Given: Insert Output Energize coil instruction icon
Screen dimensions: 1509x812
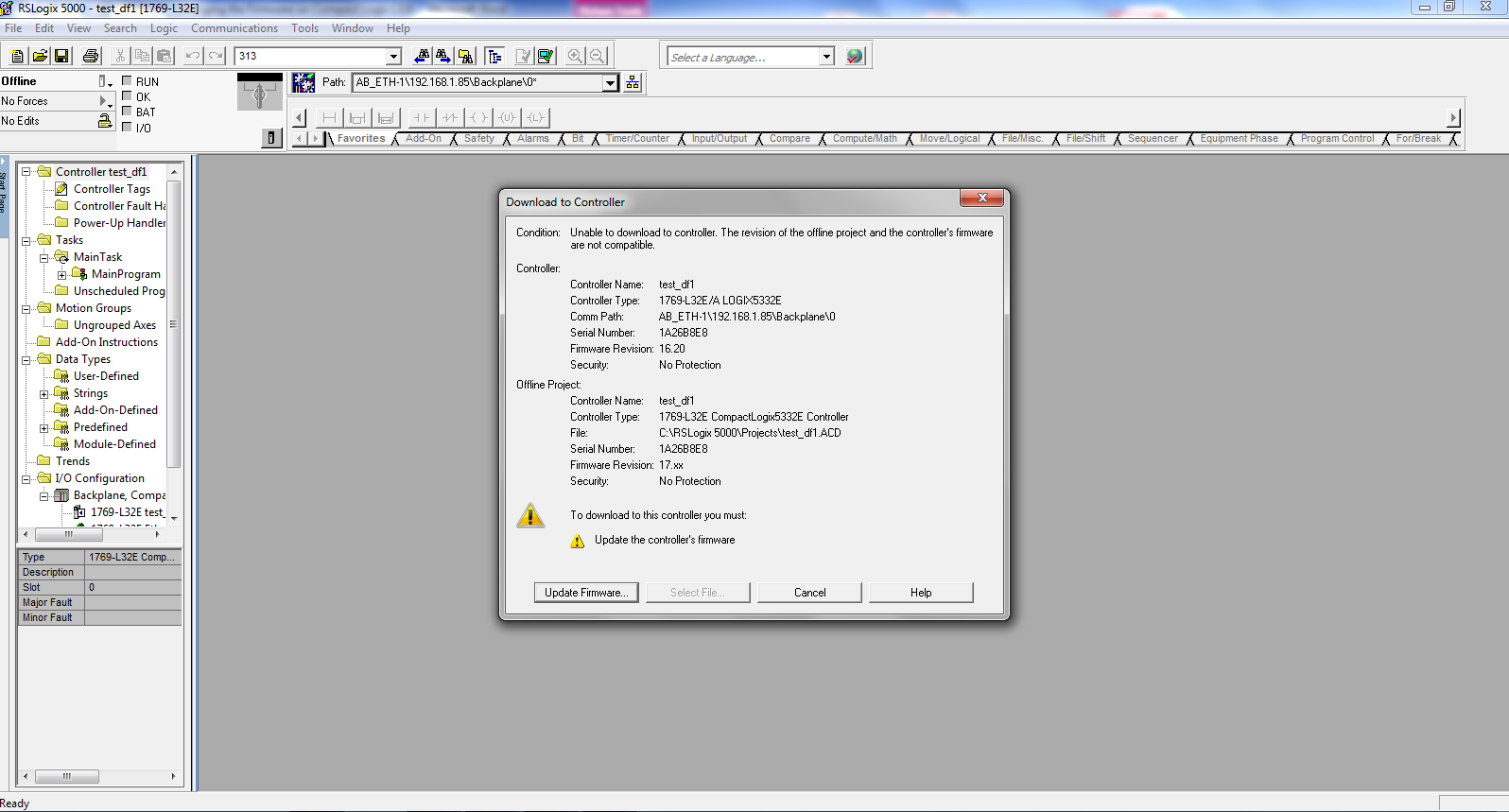Looking at the screenshot, I should pyautogui.click(x=479, y=118).
